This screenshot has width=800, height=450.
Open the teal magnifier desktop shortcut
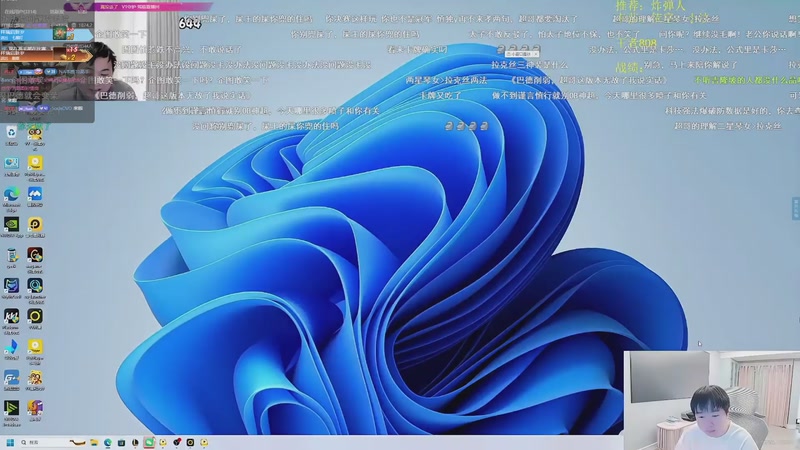[35, 286]
